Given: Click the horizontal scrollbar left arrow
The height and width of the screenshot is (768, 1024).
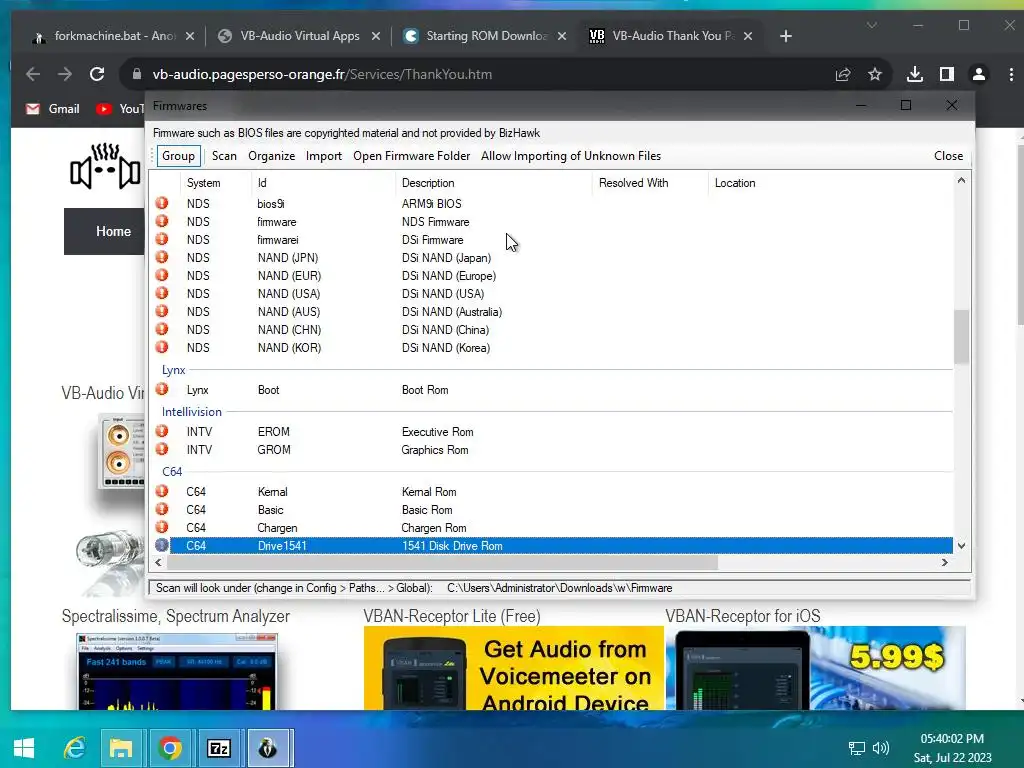Looking at the screenshot, I should point(158,562).
